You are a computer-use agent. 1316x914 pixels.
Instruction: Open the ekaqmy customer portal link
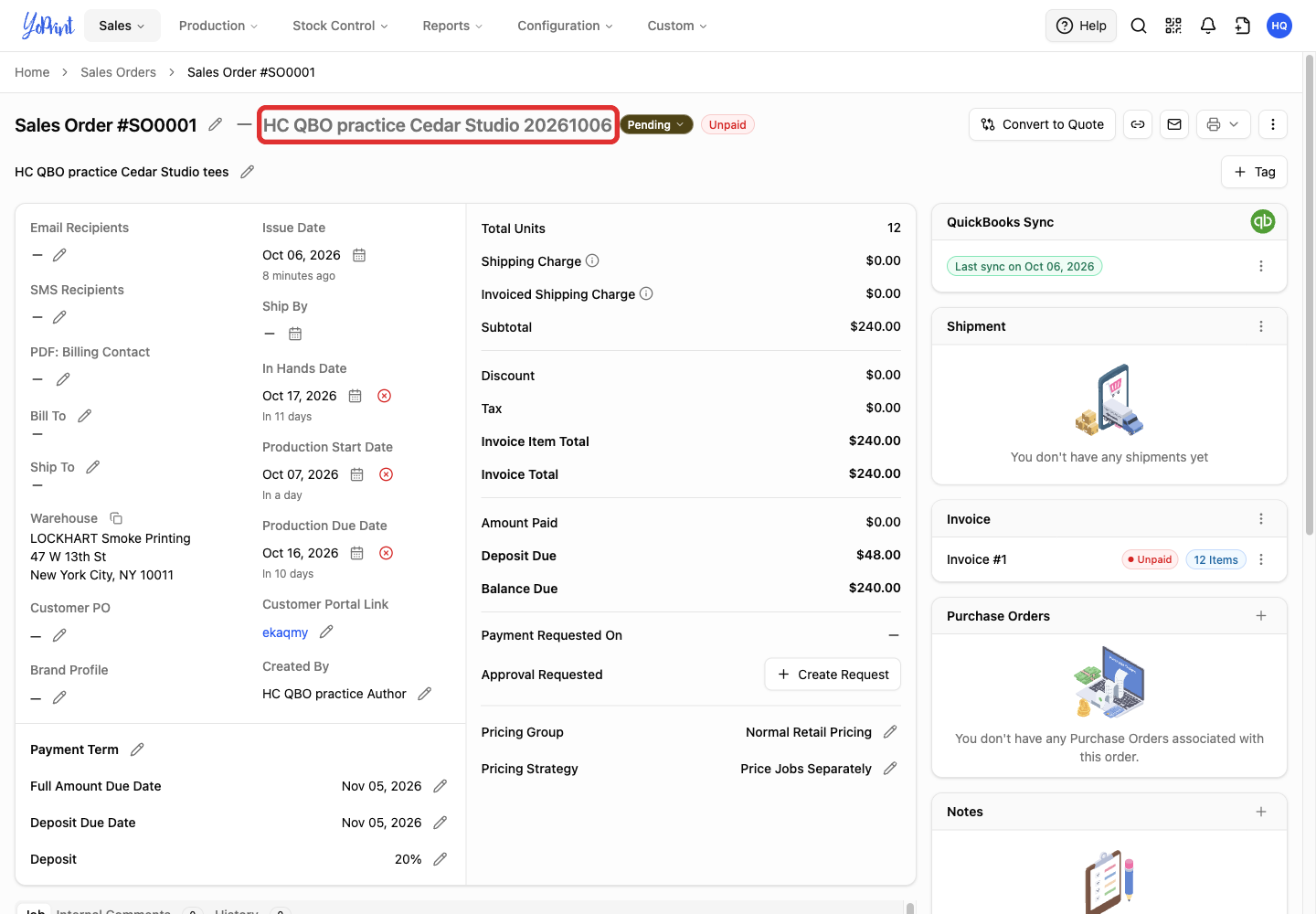click(285, 632)
